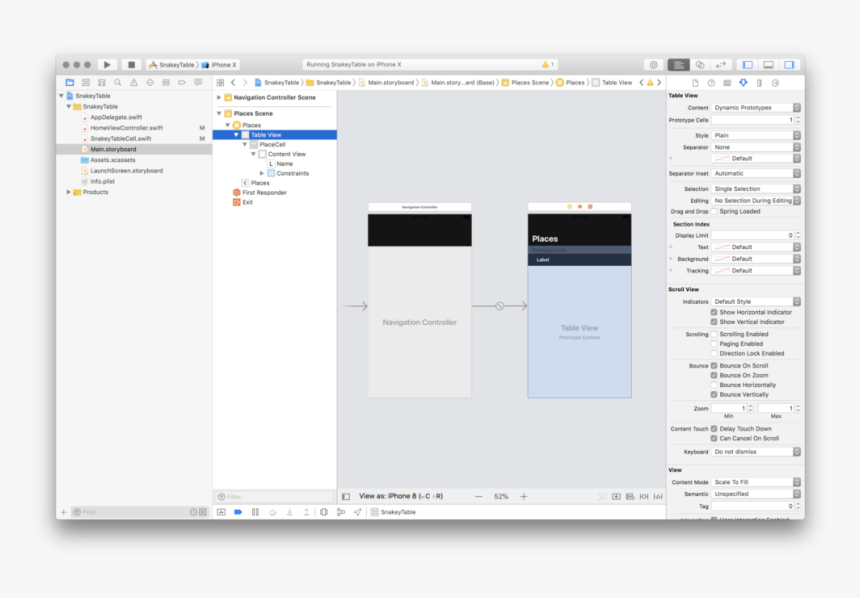
Task: Expand the Constraints item in outline
Action: click(x=262, y=173)
